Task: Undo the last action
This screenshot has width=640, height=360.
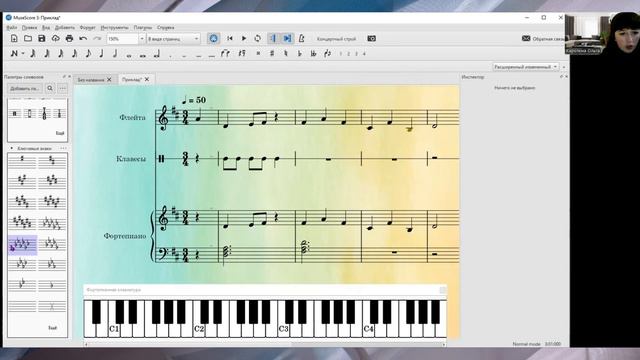Action: [83, 39]
